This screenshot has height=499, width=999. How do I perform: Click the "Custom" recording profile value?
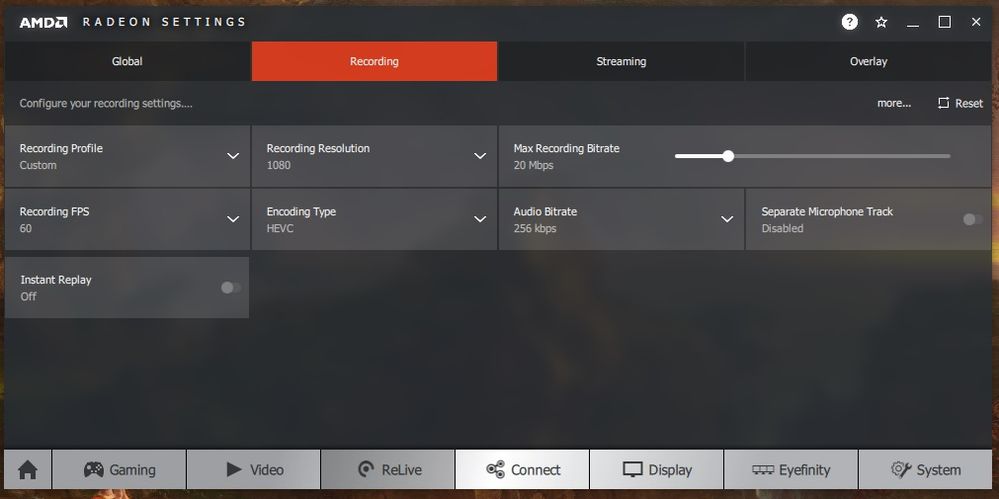(38, 165)
